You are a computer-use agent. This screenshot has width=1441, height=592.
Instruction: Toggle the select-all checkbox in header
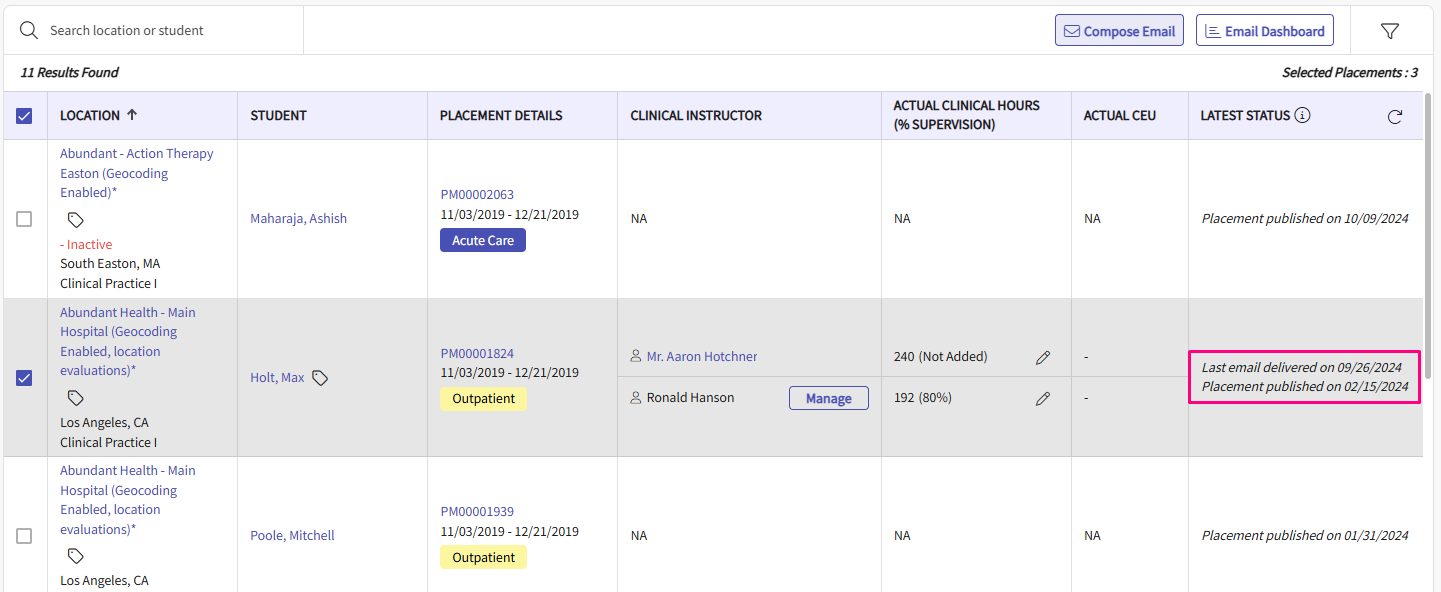click(x=24, y=116)
